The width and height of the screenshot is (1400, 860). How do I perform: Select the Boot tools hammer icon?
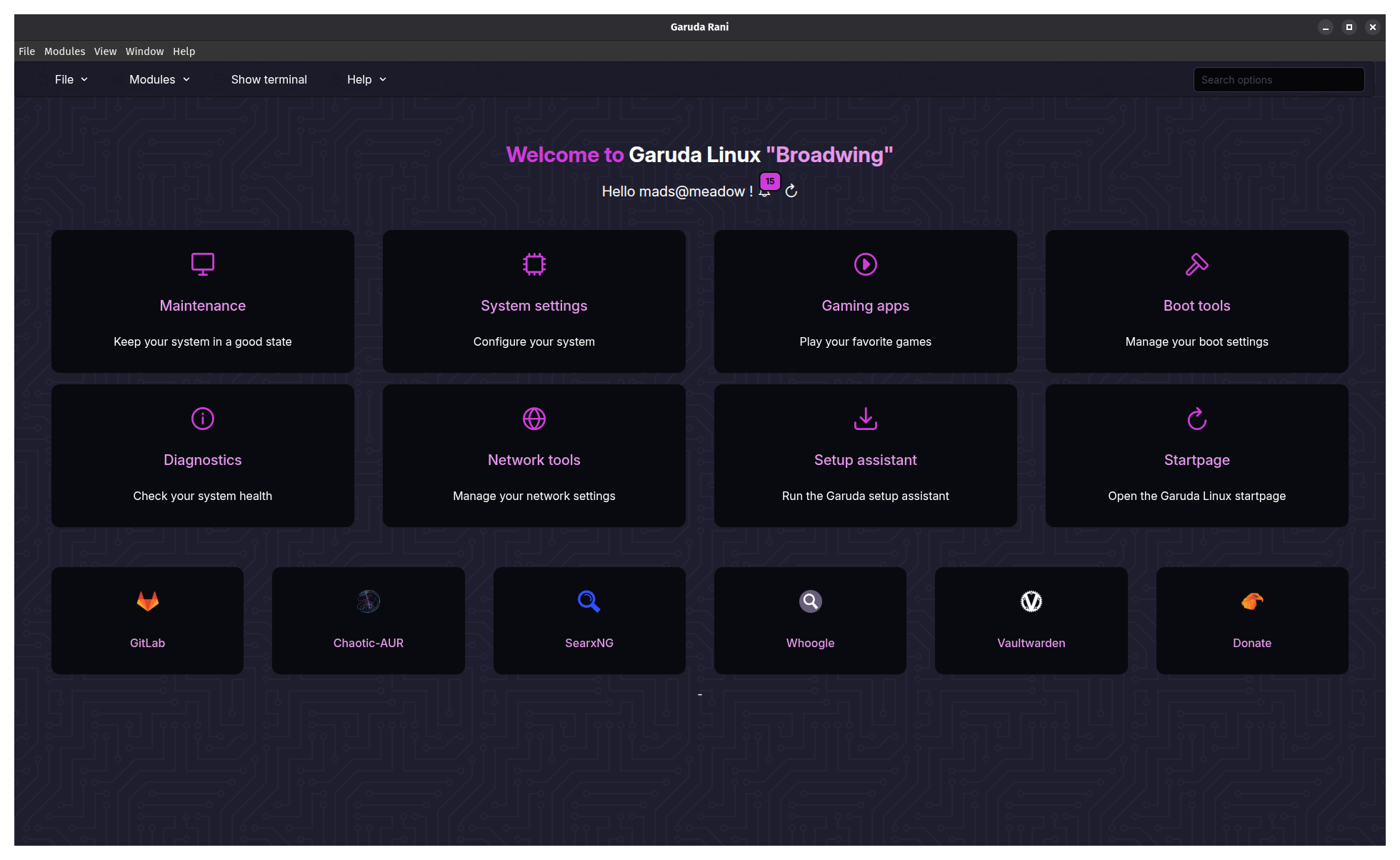tap(1197, 264)
